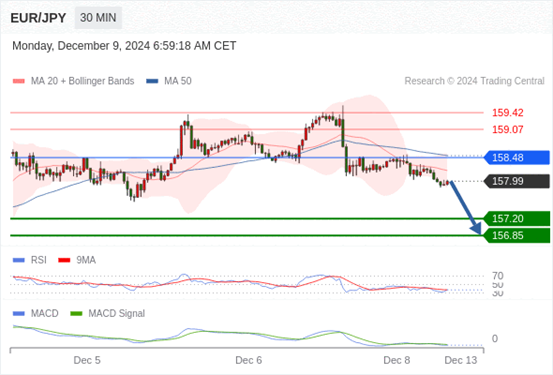This screenshot has width=553, height=375.
Task: Select the EUR/JPY pair title
Action: (38, 18)
